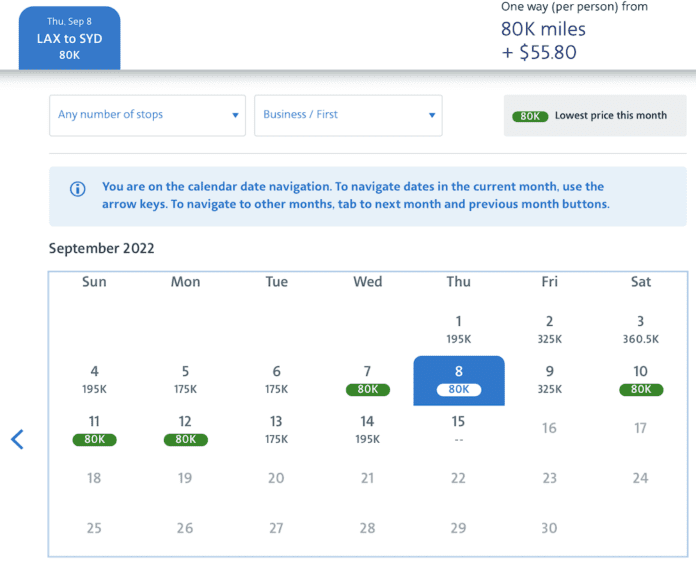Pick September 6 at 175K miles

tap(276, 380)
